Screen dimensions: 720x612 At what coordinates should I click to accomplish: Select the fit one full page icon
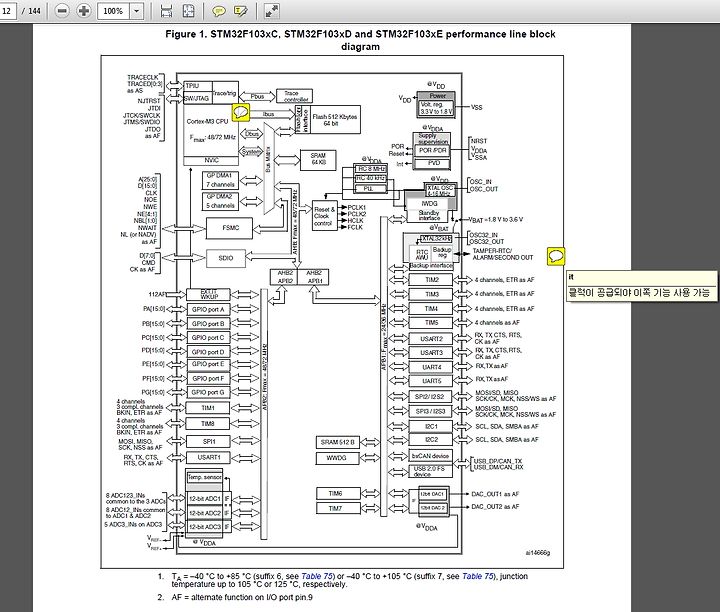point(189,11)
